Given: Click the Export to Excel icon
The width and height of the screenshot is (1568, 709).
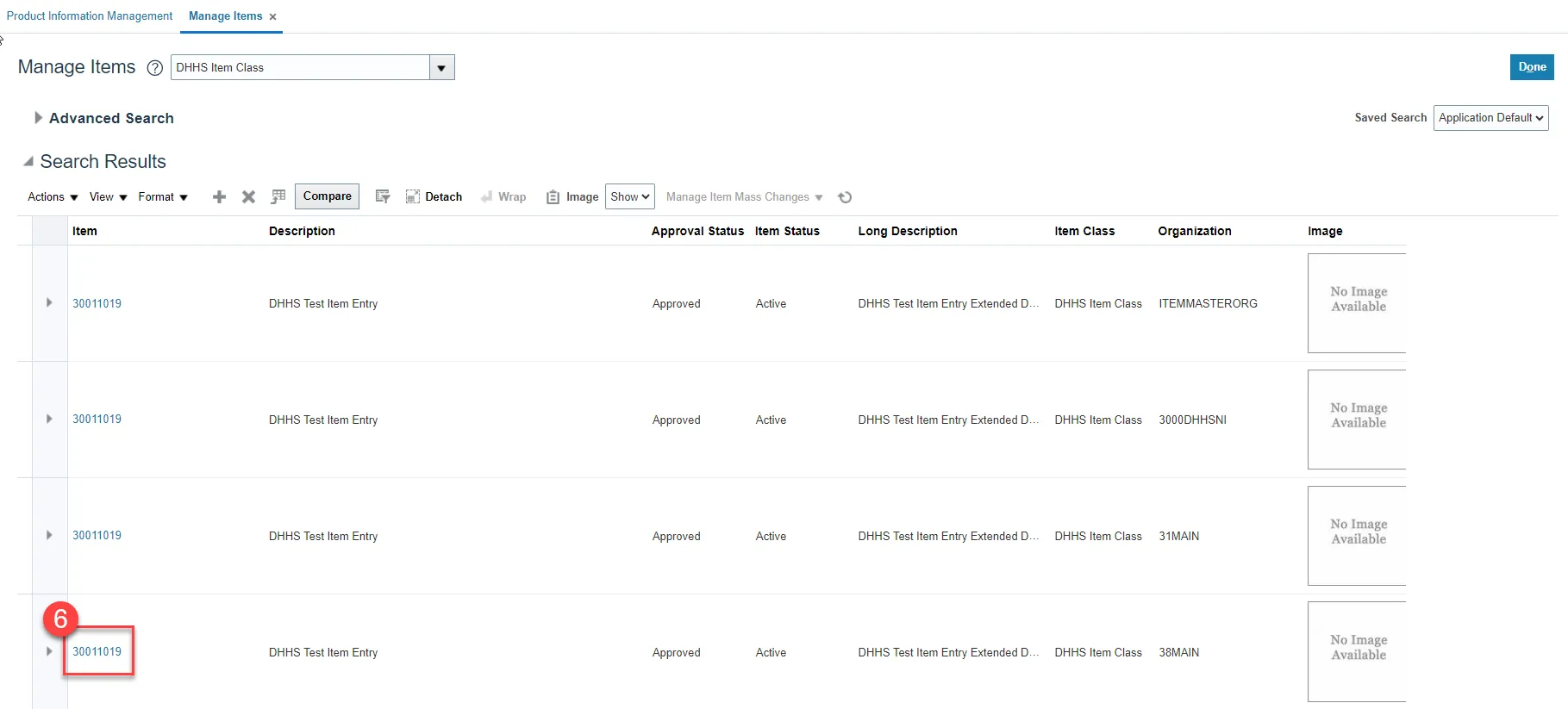Looking at the screenshot, I should pyautogui.click(x=278, y=197).
